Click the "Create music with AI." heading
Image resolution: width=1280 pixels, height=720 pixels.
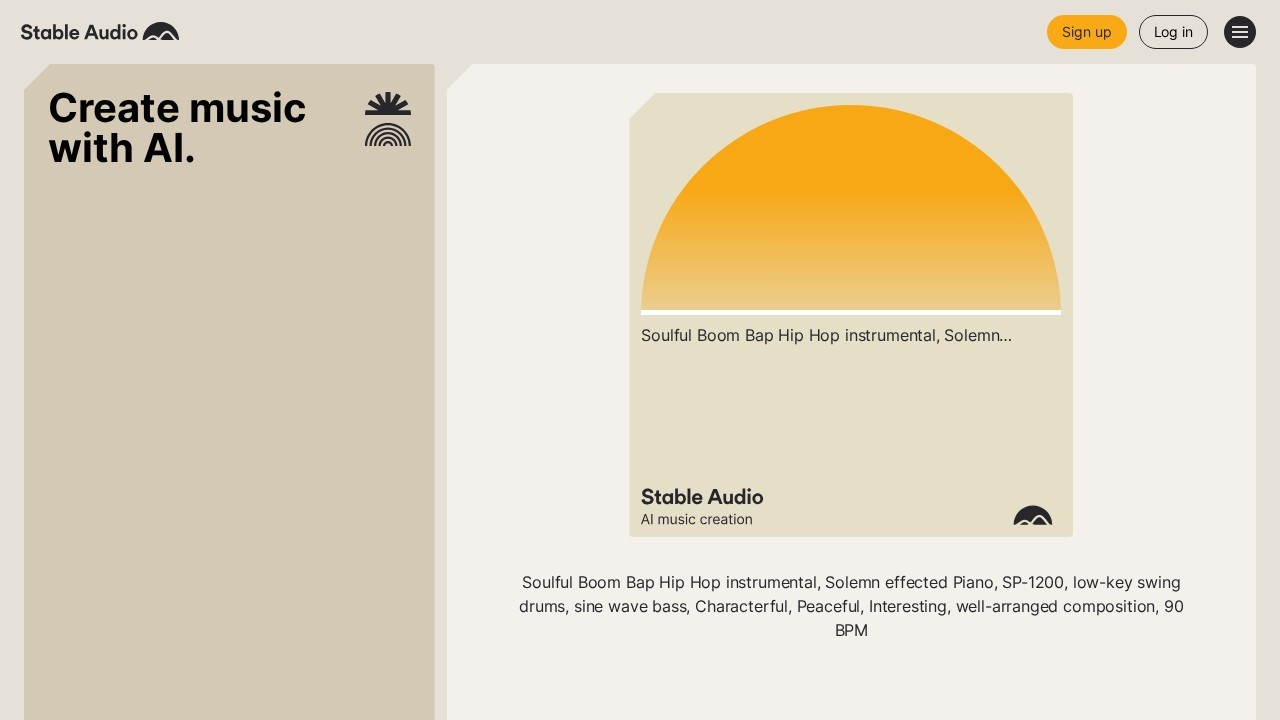pyautogui.click(x=177, y=128)
